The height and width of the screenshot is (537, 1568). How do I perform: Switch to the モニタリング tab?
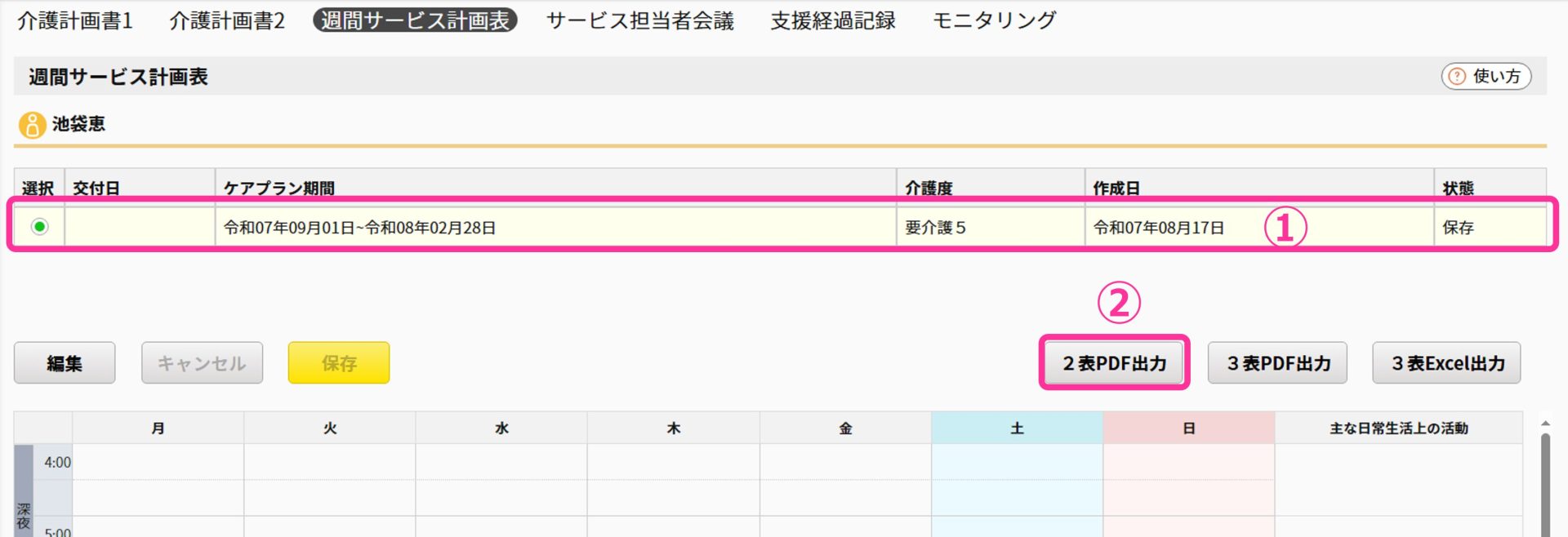point(994,20)
